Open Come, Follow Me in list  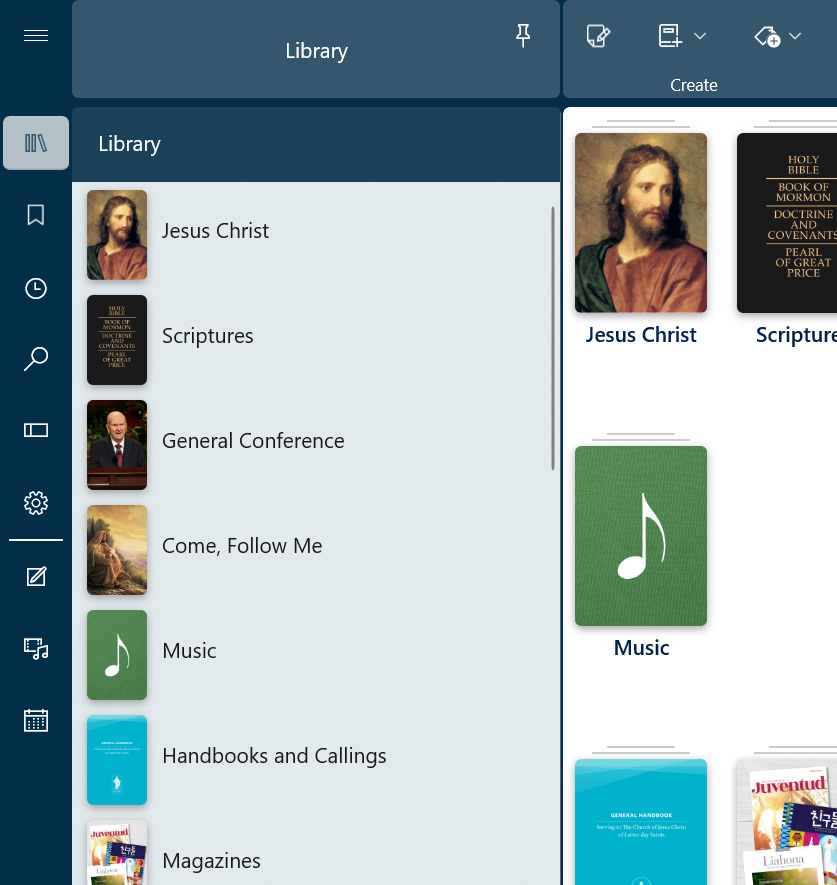315,549
